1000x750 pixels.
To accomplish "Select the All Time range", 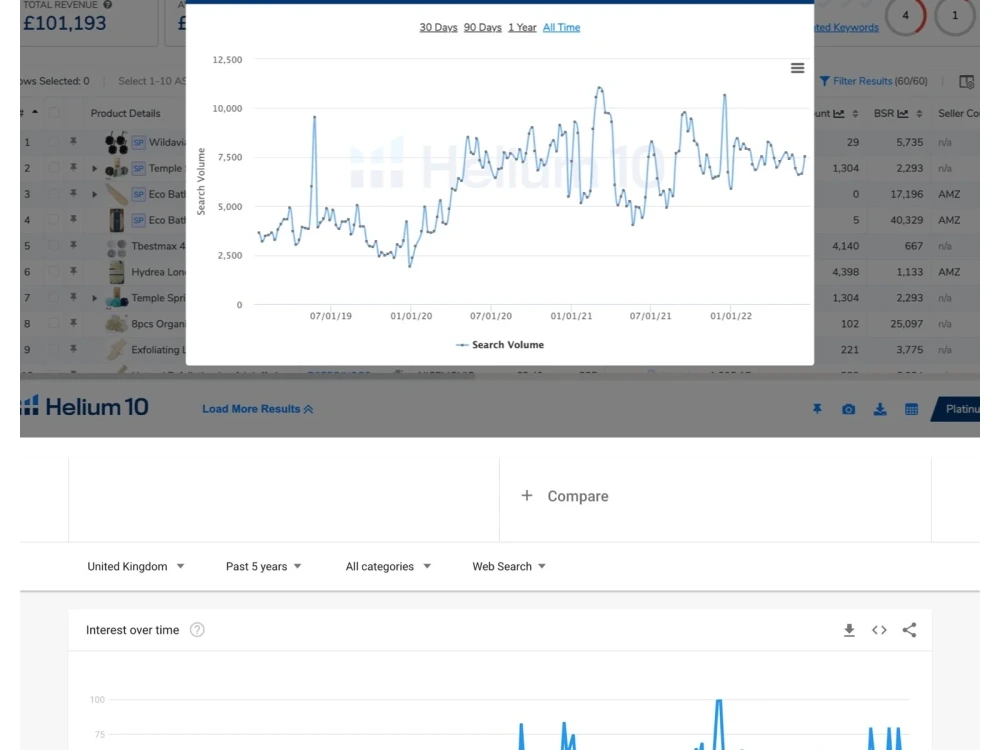I will pyautogui.click(x=561, y=27).
